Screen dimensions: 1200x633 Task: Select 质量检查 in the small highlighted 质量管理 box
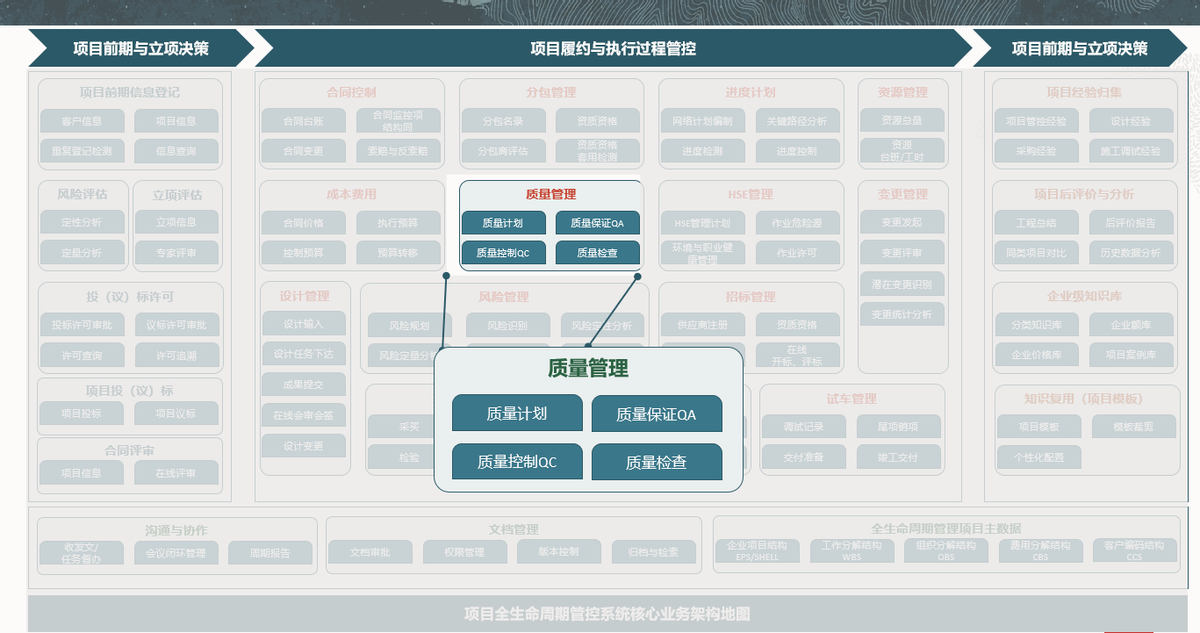597,253
